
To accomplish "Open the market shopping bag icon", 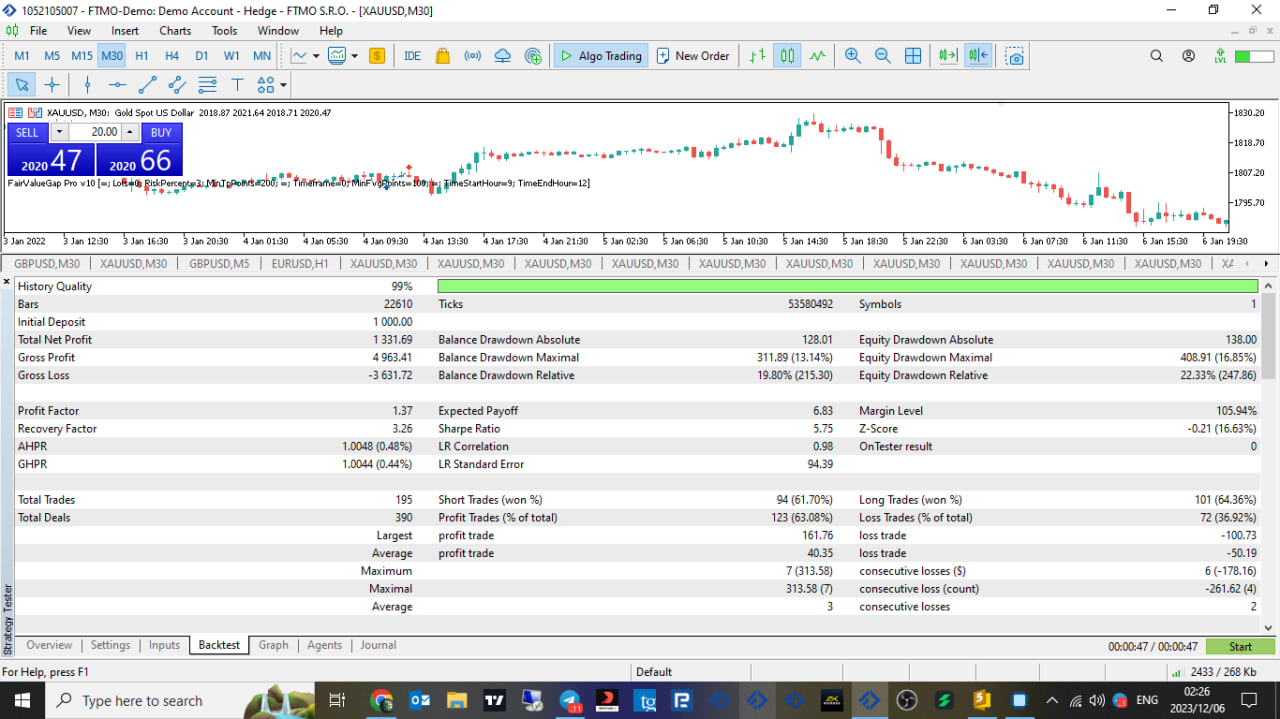I will pos(443,56).
